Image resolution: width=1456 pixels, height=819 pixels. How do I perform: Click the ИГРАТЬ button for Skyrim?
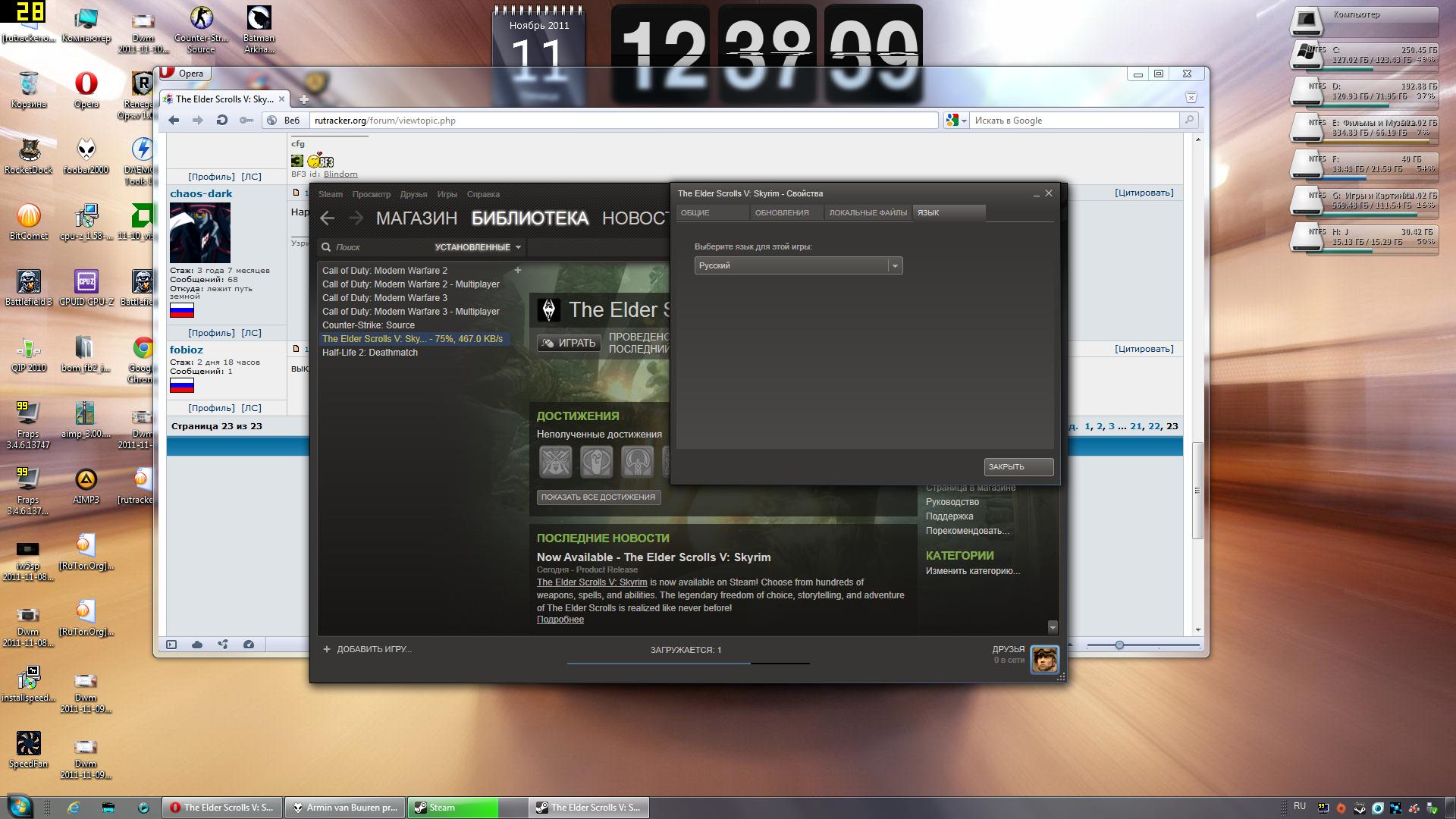[569, 344]
